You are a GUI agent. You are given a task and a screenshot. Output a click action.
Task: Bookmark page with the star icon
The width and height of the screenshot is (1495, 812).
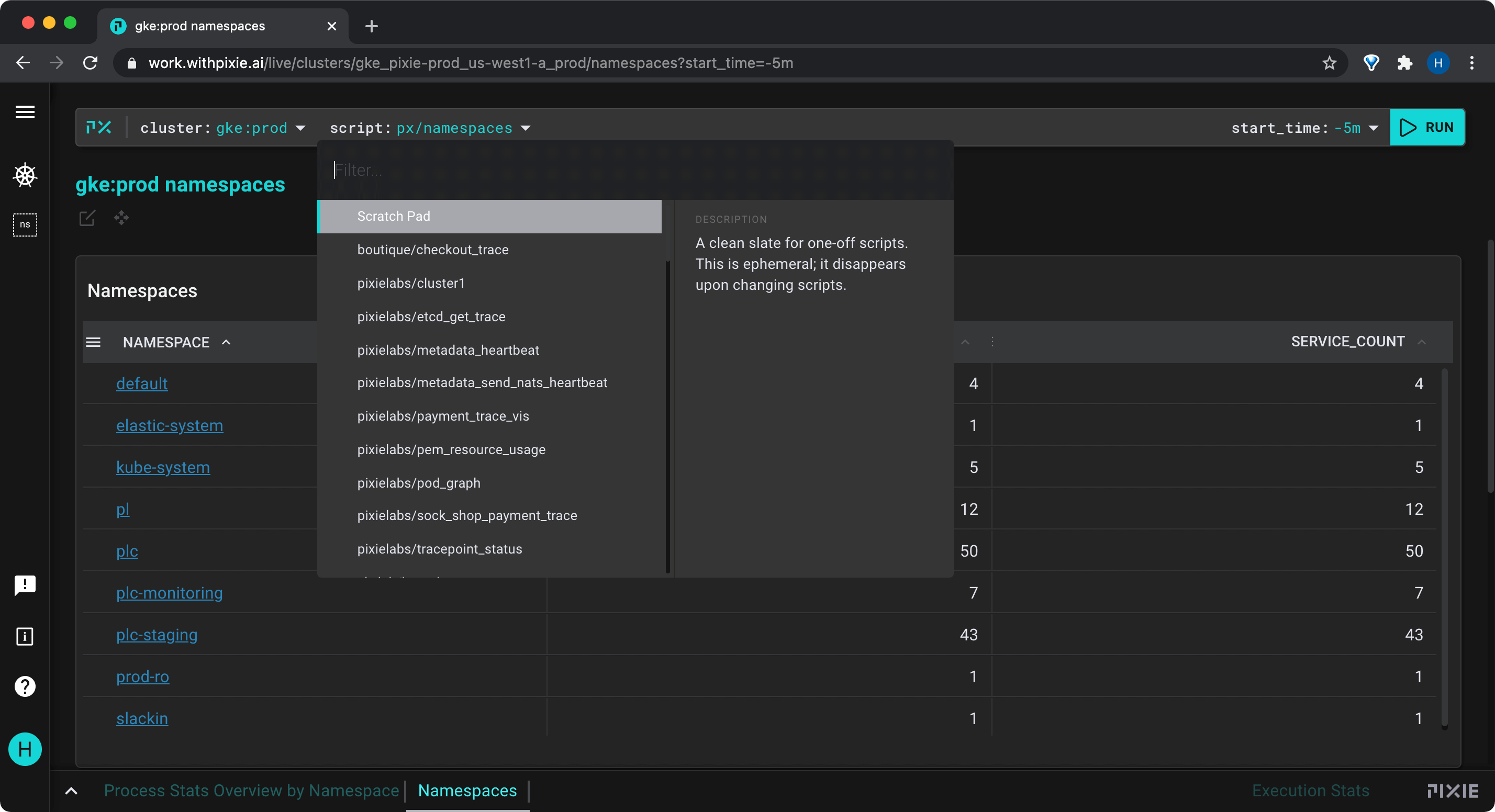pos(1329,63)
